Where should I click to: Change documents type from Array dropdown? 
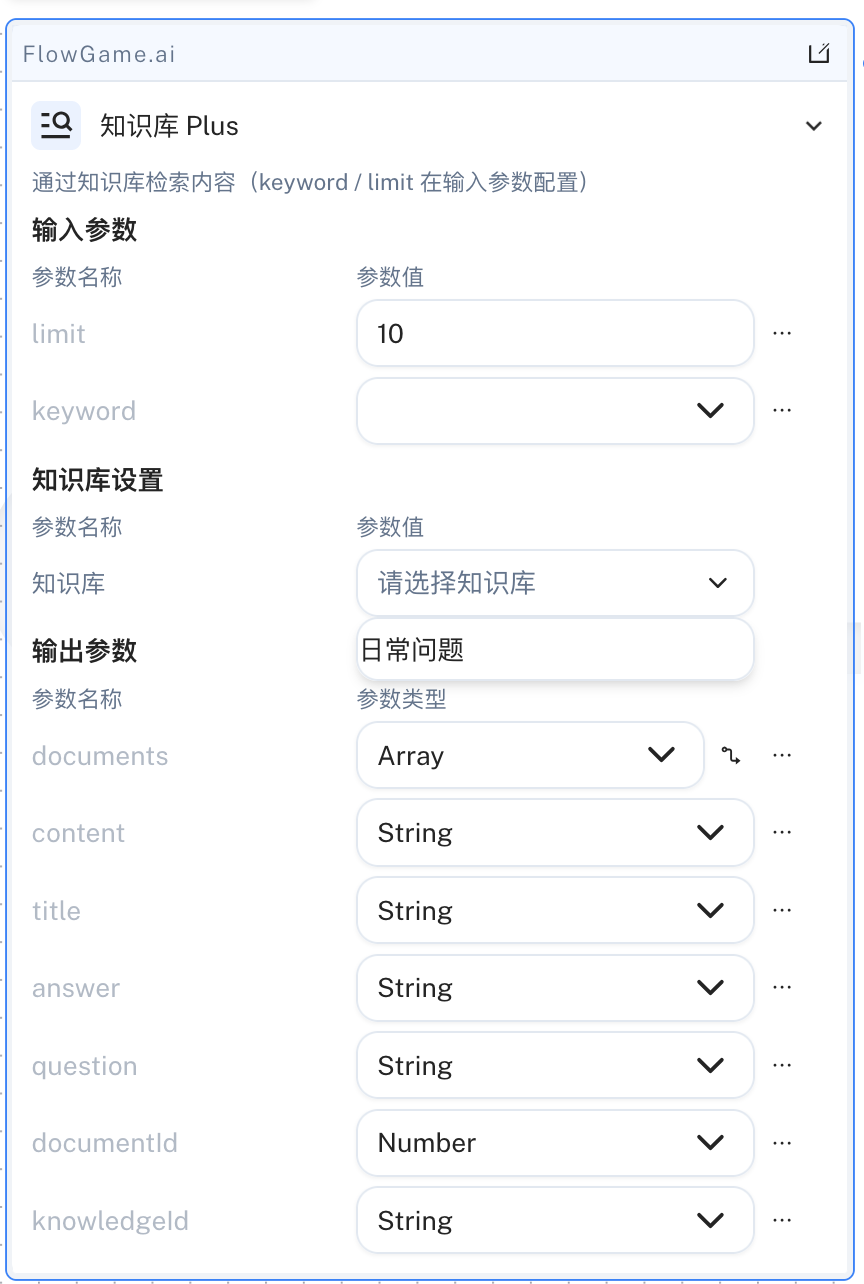click(530, 755)
